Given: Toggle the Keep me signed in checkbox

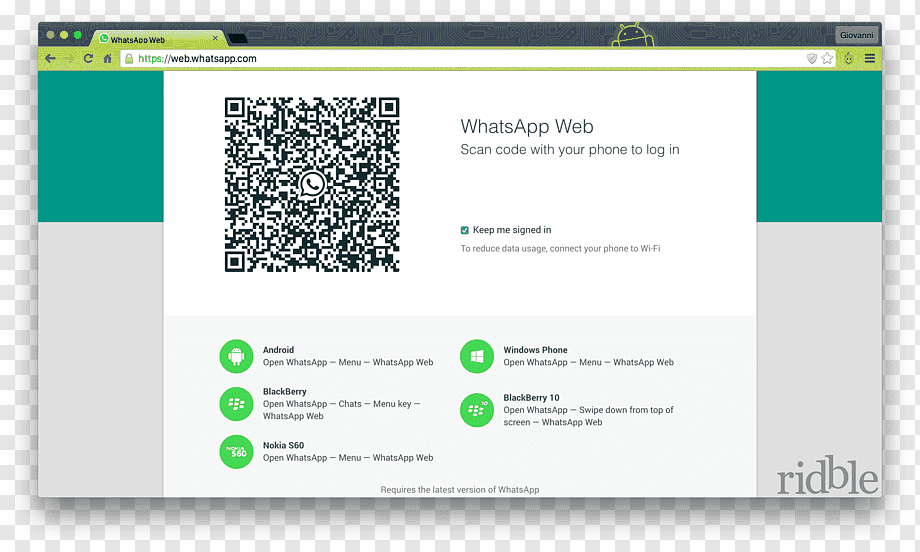Looking at the screenshot, I should pos(465,230).
